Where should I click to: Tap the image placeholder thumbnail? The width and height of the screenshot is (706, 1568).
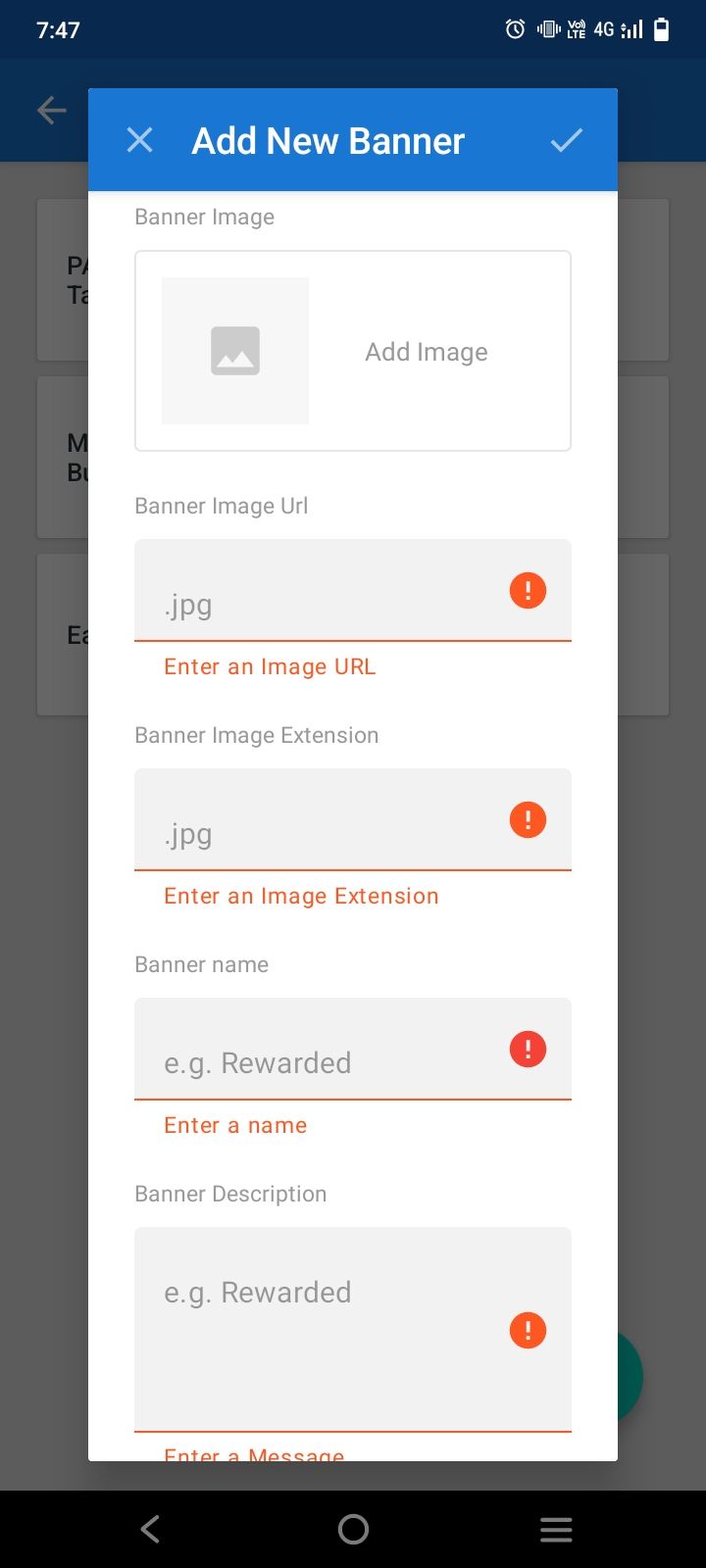(235, 351)
